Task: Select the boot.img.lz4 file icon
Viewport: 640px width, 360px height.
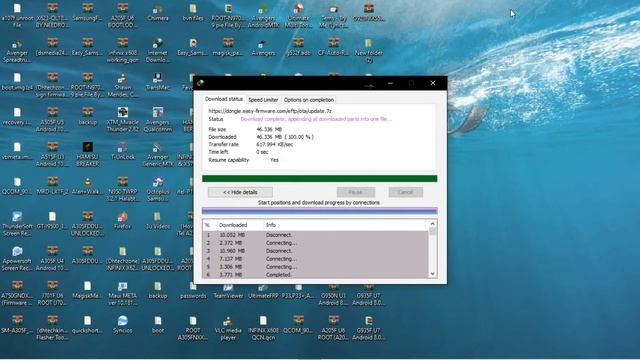Action: 17,82
